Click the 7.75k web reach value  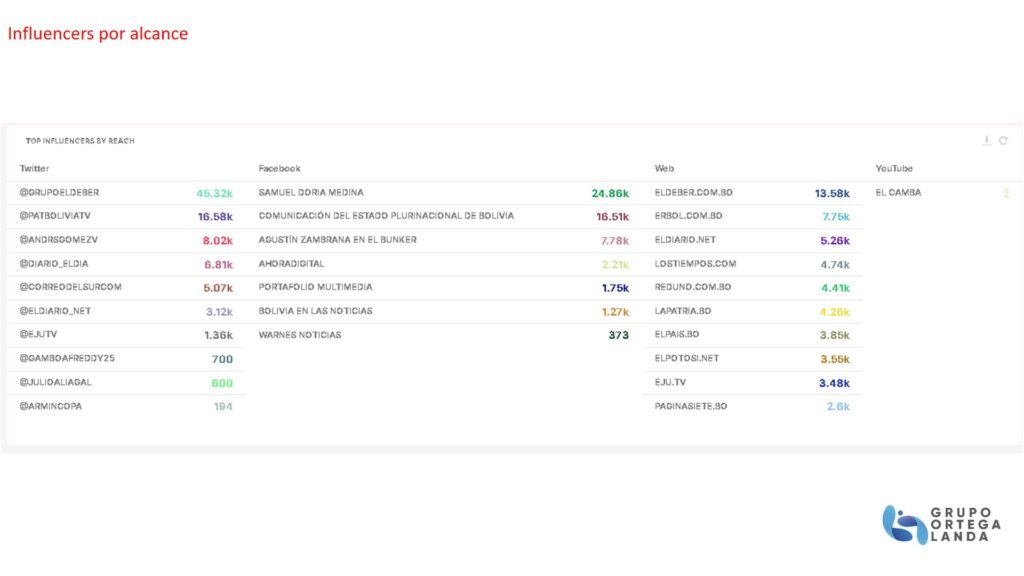pyautogui.click(x=836, y=217)
